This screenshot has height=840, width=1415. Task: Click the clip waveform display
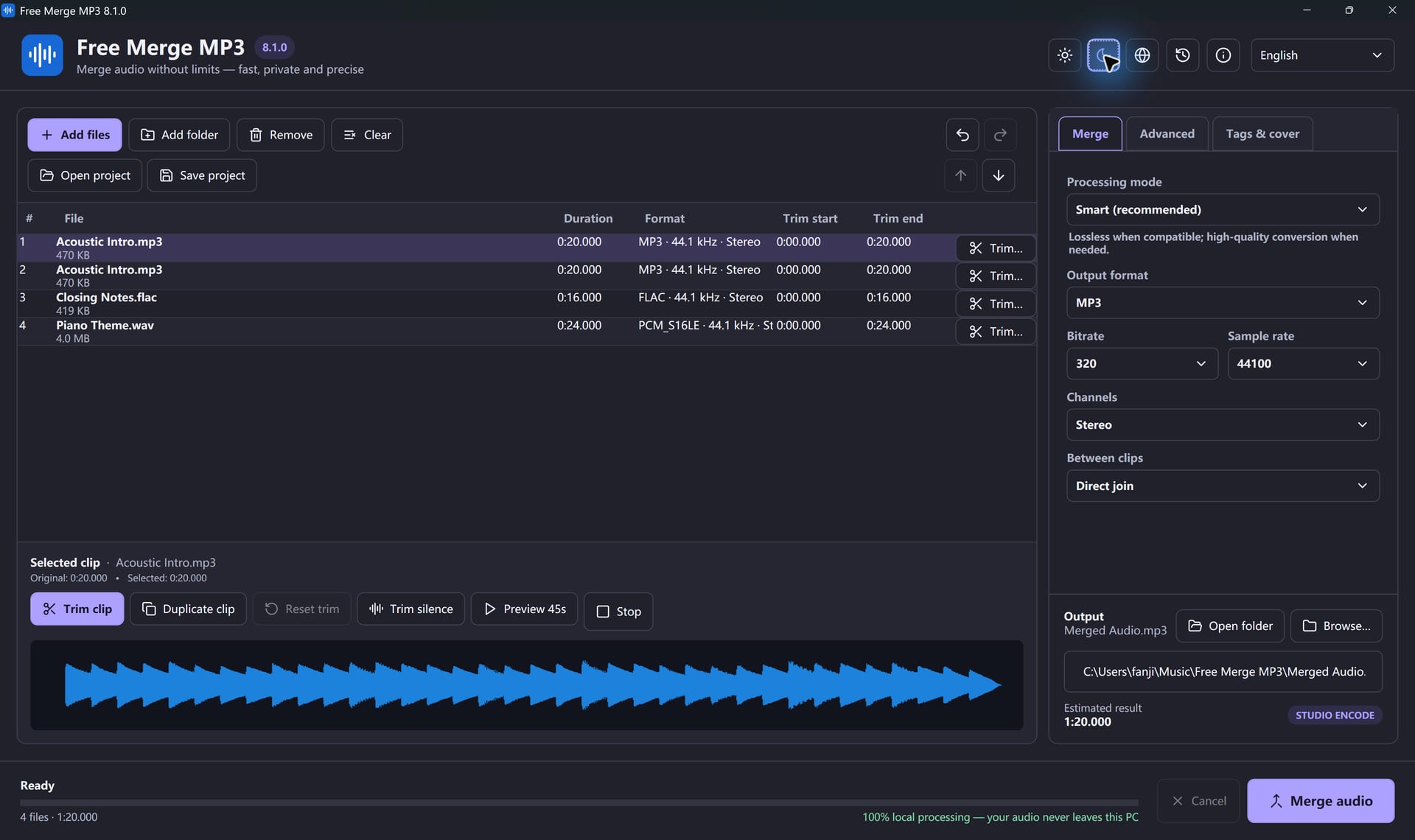click(527, 685)
